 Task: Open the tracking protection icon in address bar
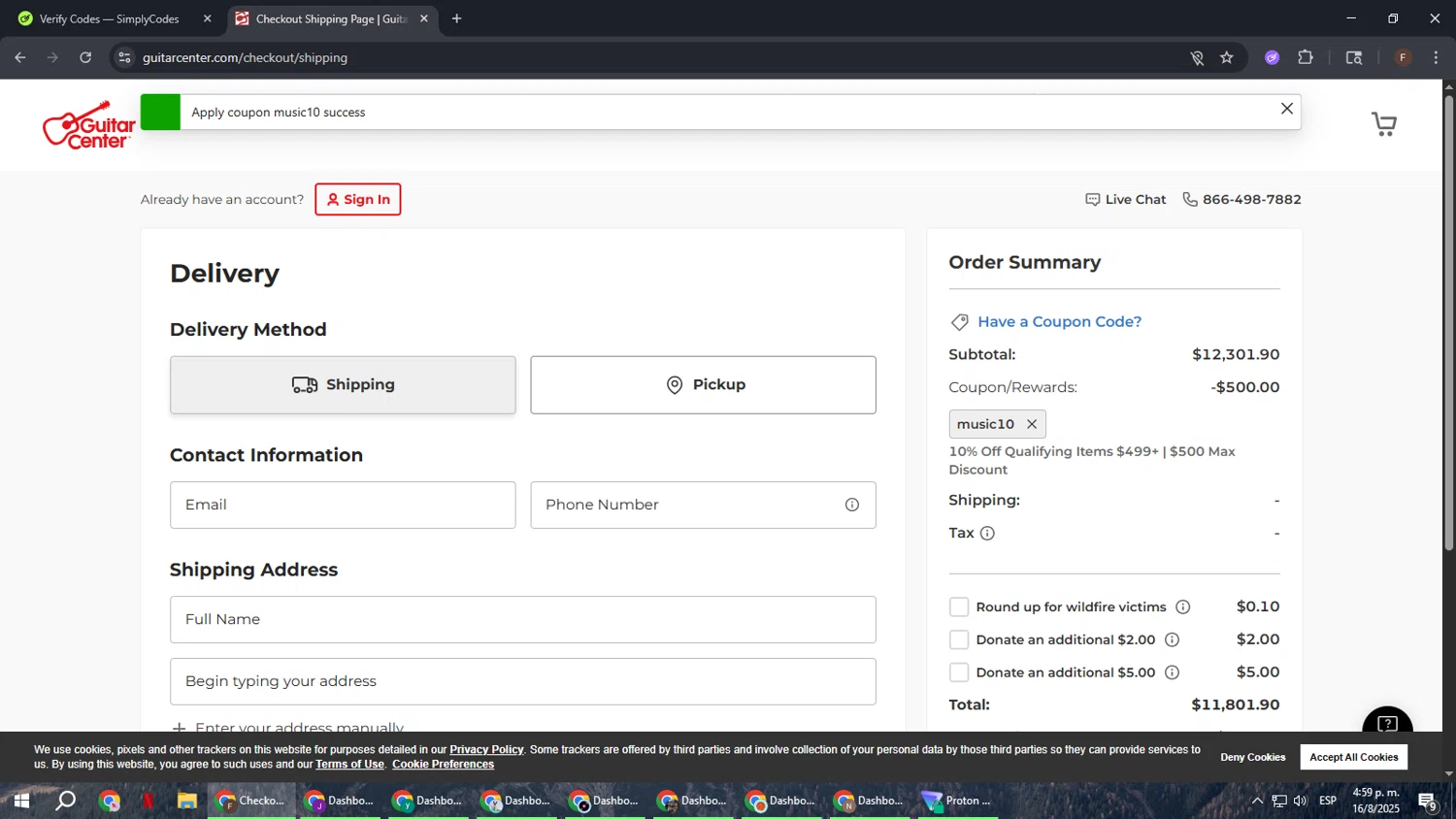1197,58
